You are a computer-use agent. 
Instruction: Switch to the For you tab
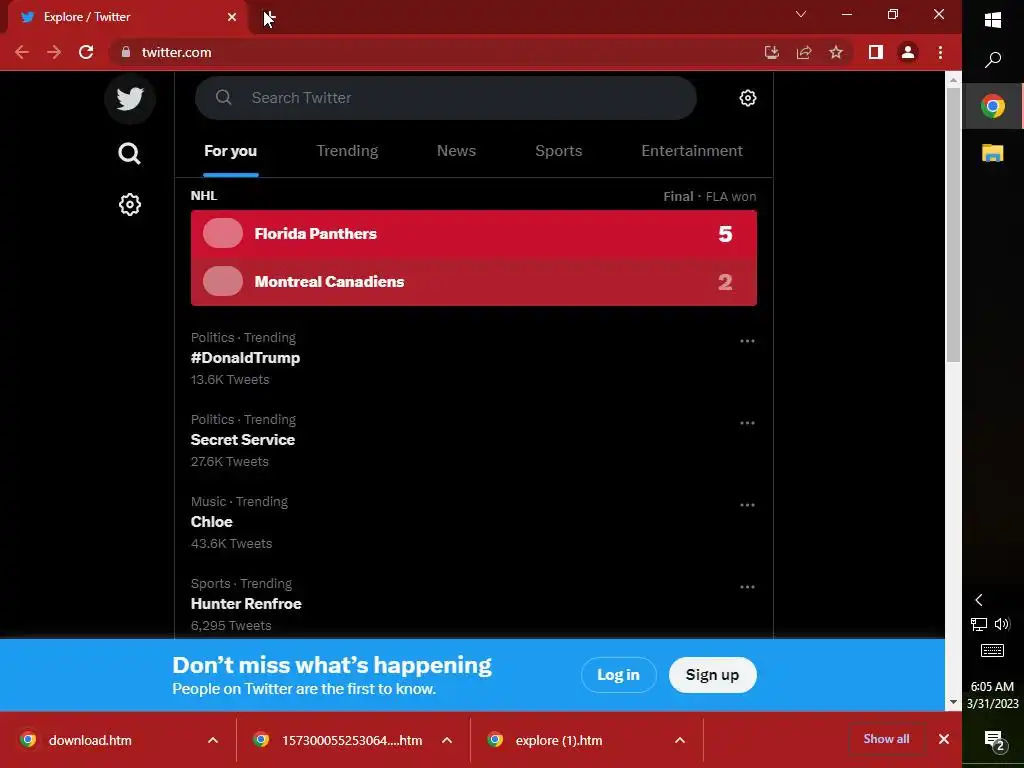tap(231, 151)
